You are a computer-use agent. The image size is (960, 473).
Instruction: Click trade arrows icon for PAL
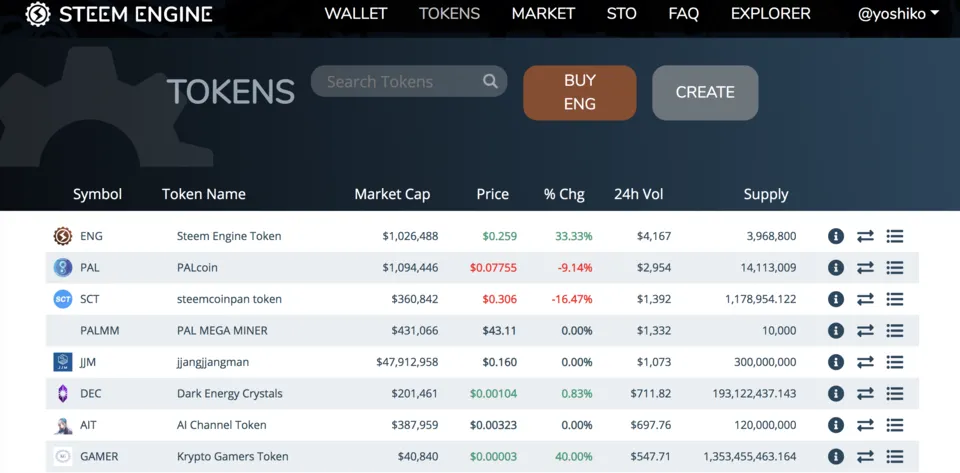[x=865, y=267]
